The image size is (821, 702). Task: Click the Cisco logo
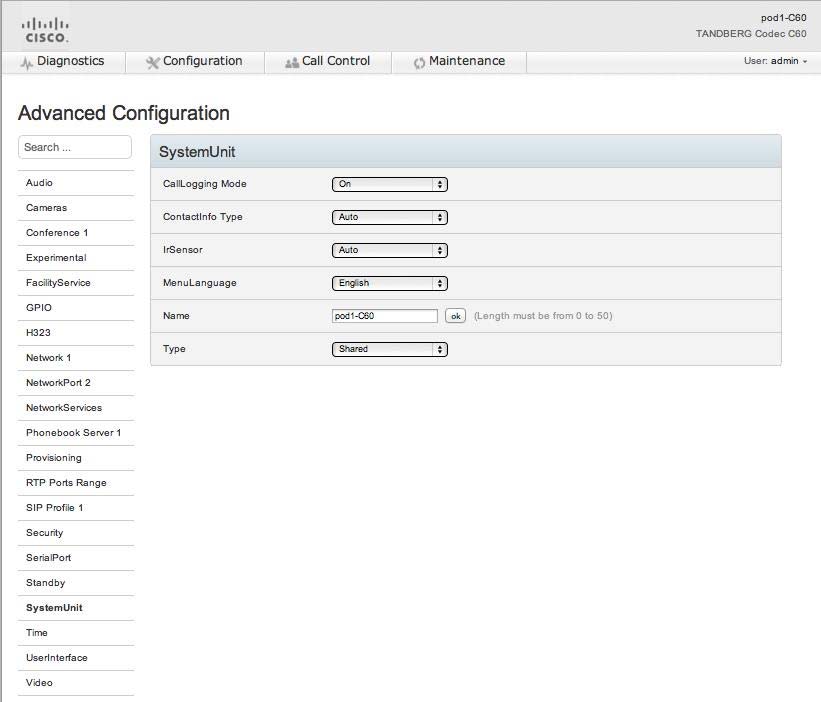45,30
